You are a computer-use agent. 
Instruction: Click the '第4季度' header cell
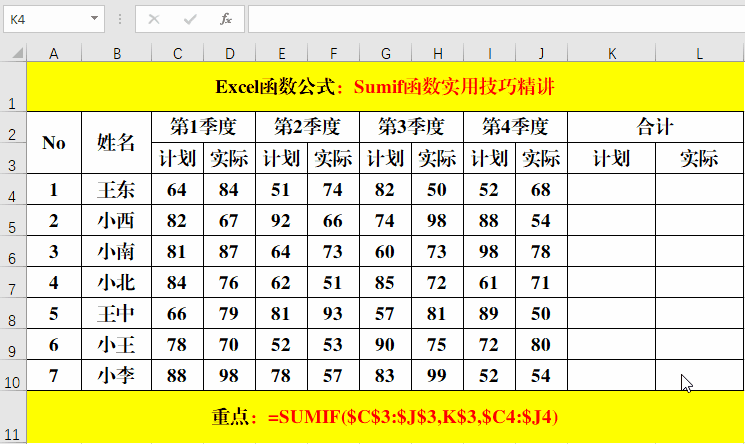(516, 127)
